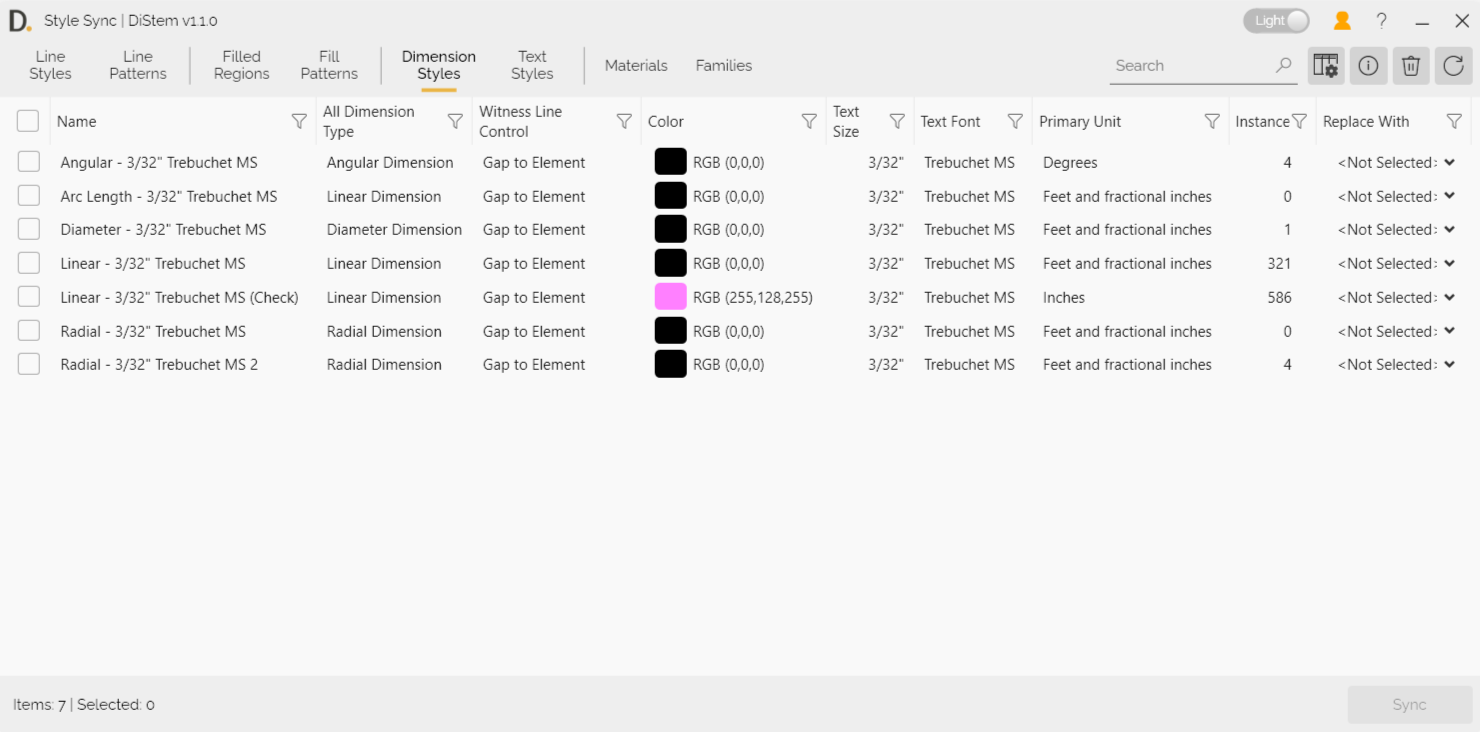Click the filter icon in Name column
This screenshot has height=732, width=1480.
(x=298, y=121)
